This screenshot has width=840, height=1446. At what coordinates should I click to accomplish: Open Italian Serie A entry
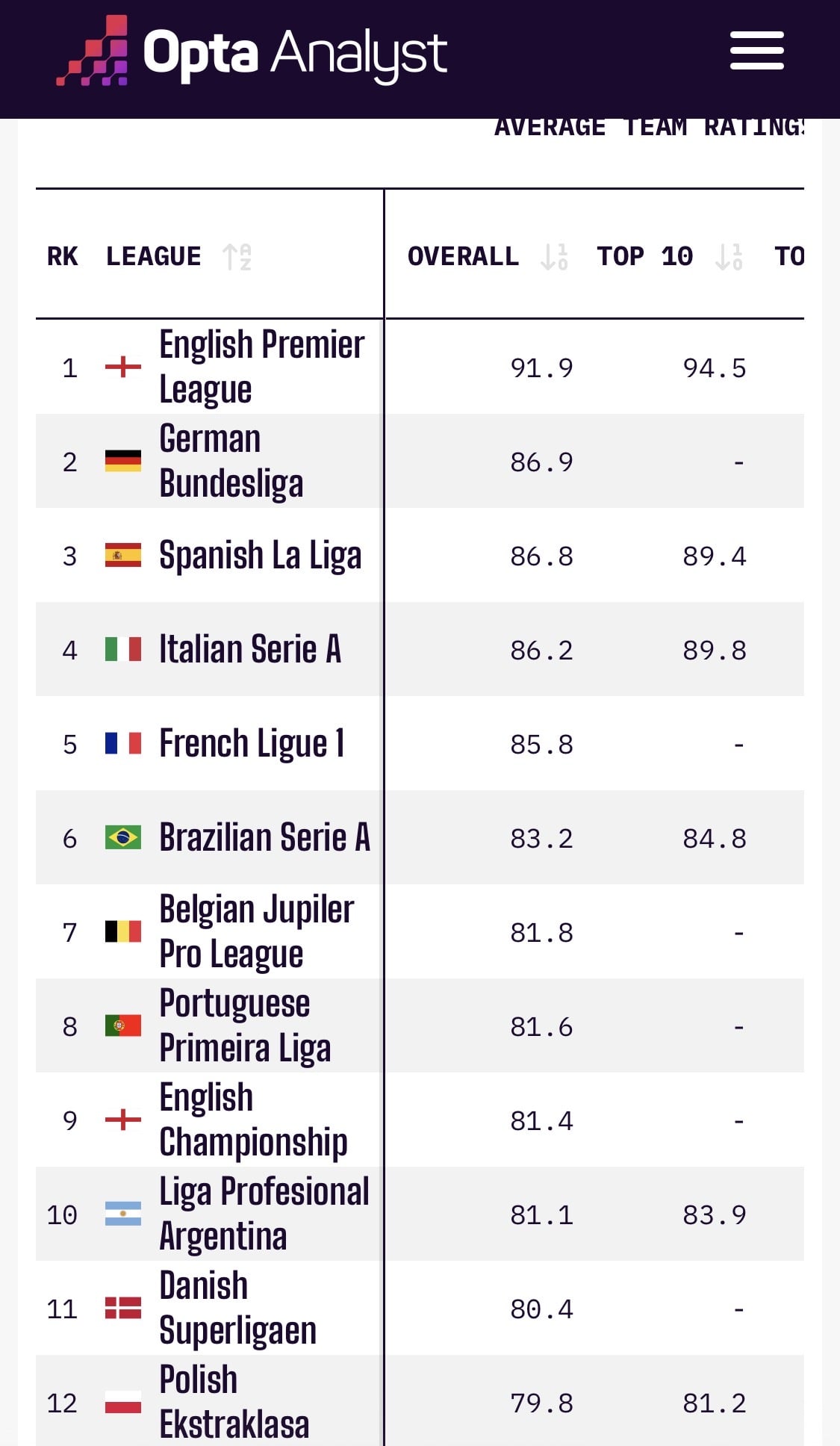coord(420,649)
